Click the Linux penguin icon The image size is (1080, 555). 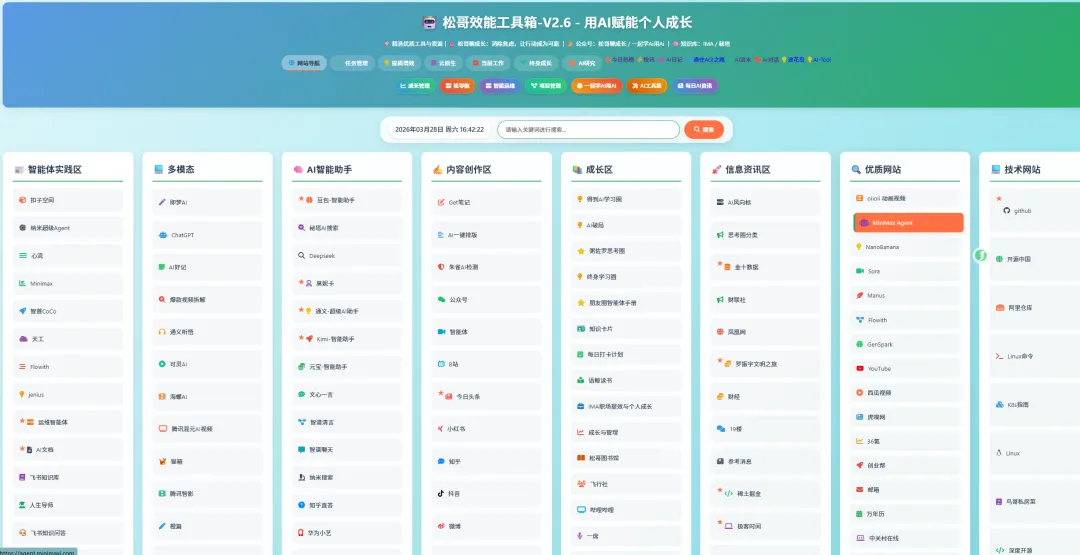point(999,453)
